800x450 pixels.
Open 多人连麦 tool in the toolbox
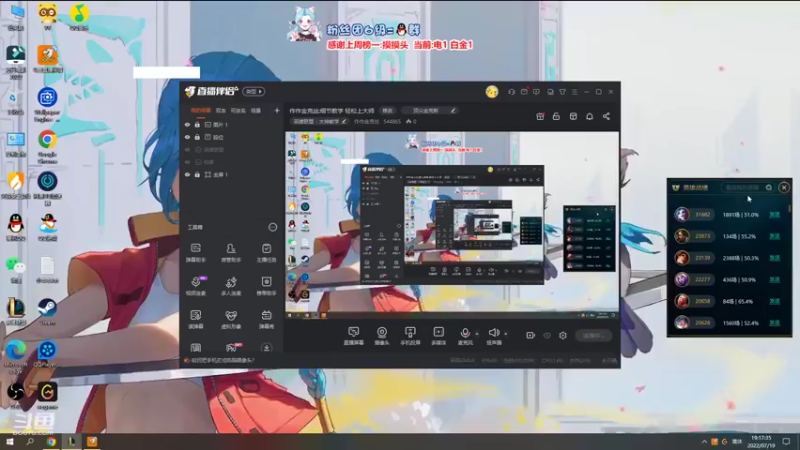tap(231, 286)
